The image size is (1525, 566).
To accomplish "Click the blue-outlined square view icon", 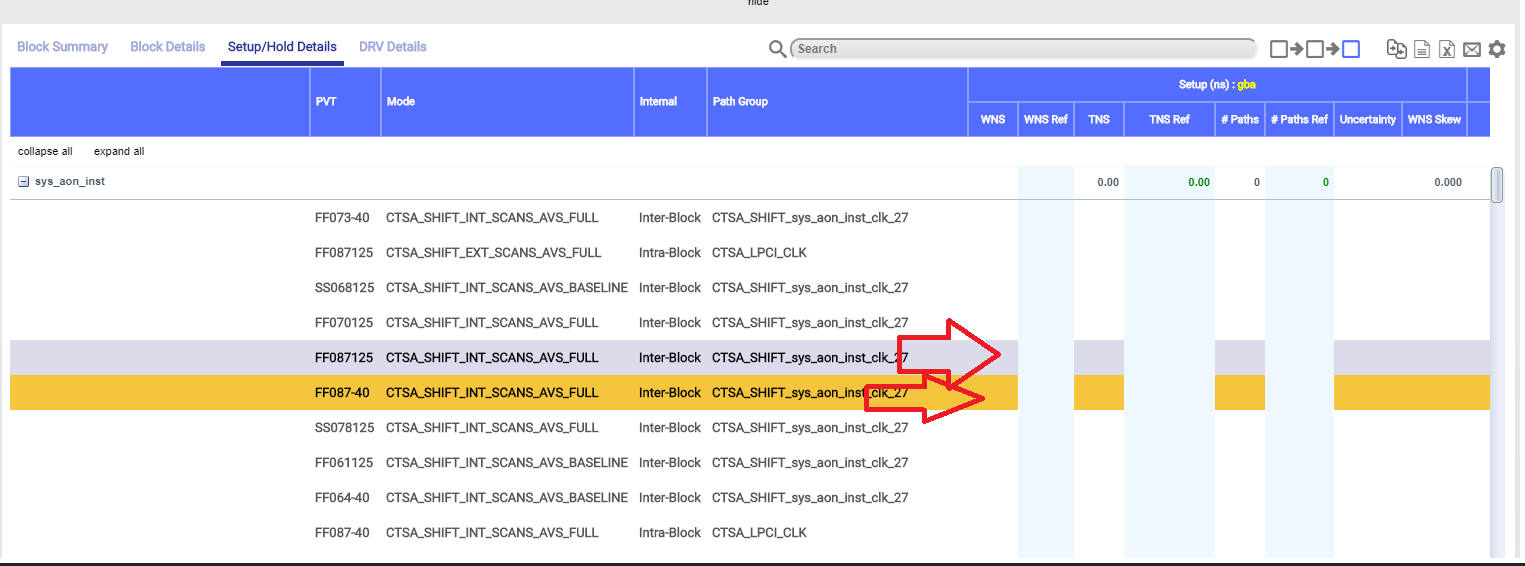I will [1351, 49].
